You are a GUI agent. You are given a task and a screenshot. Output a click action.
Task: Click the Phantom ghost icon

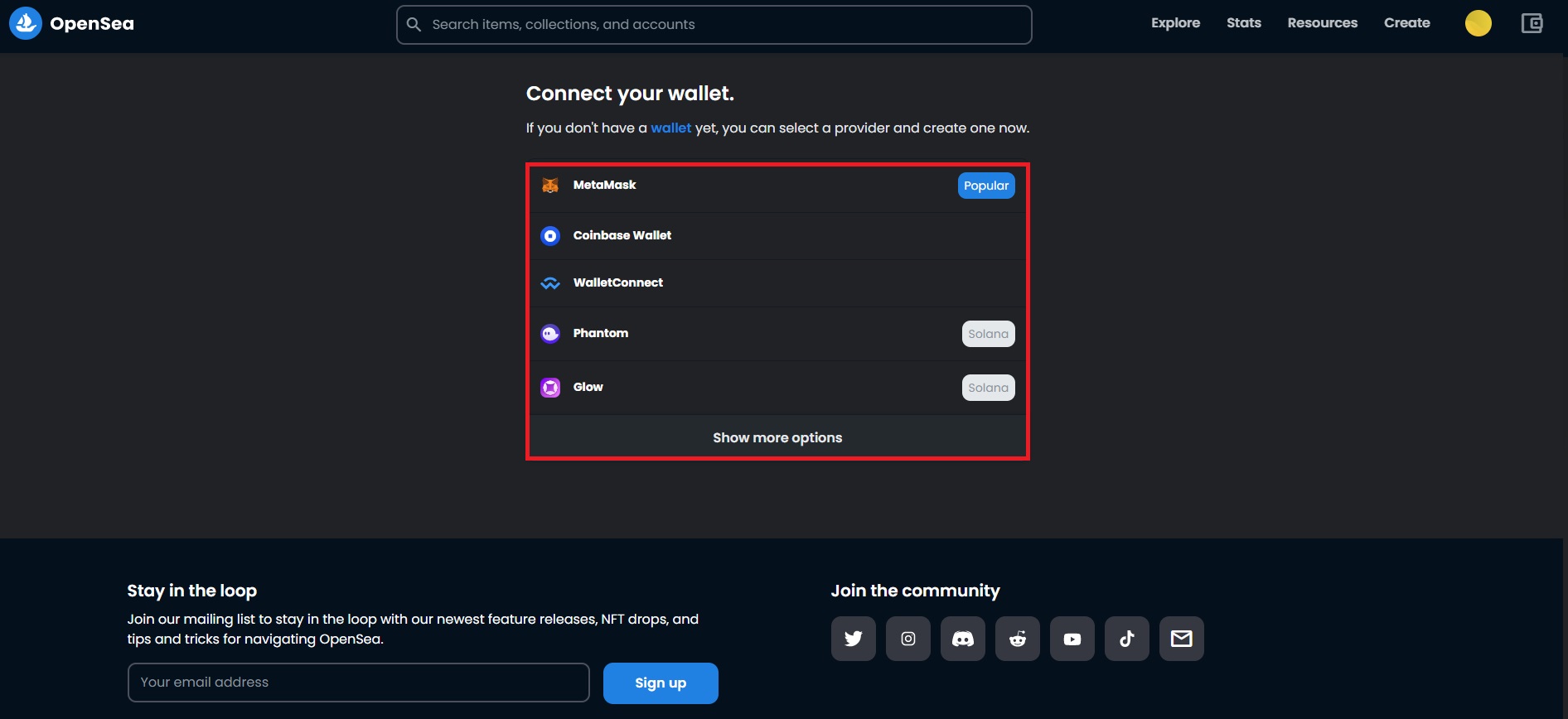pyautogui.click(x=550, y=334)
